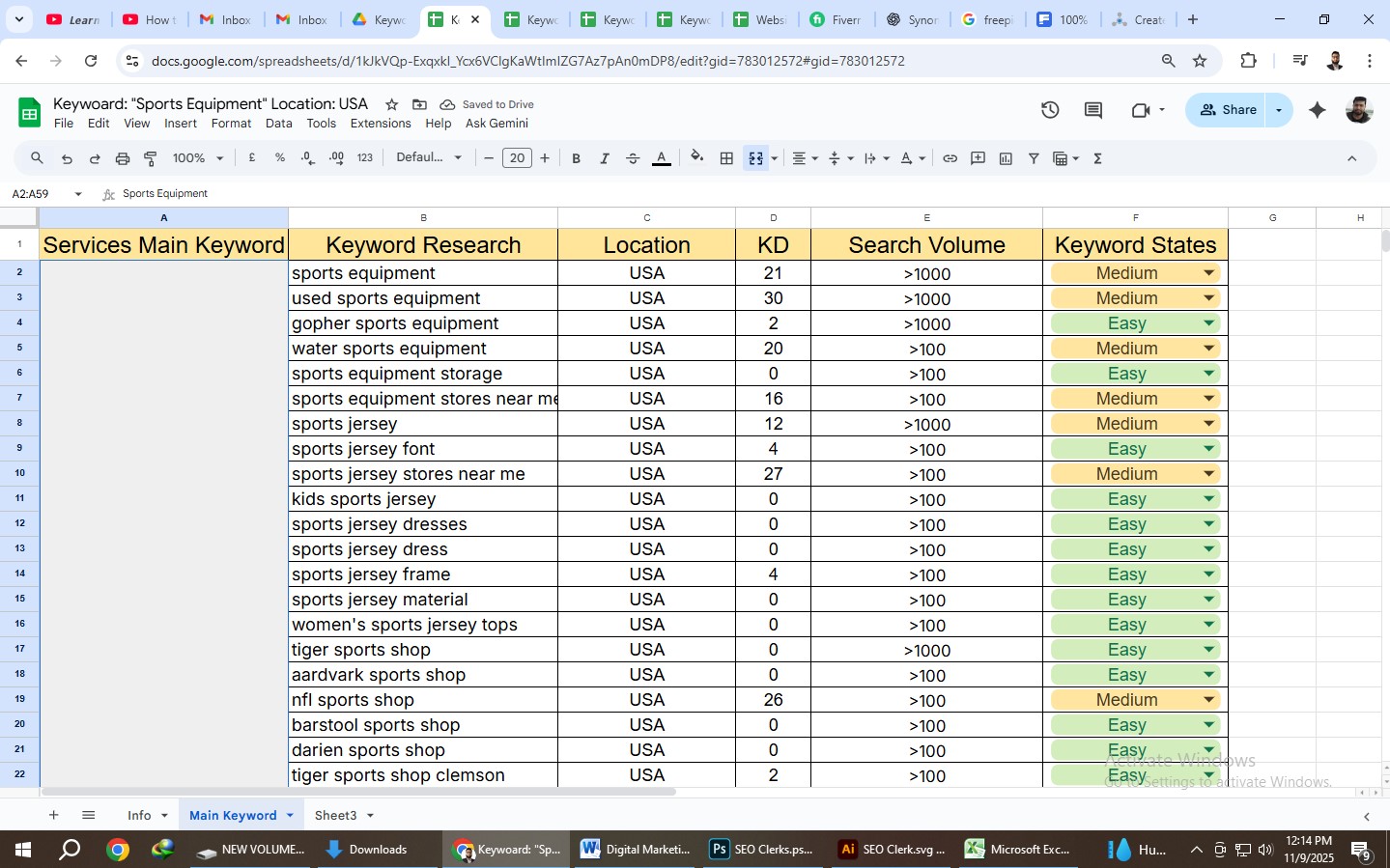Toggle bold formatting

tap(576, 157)
